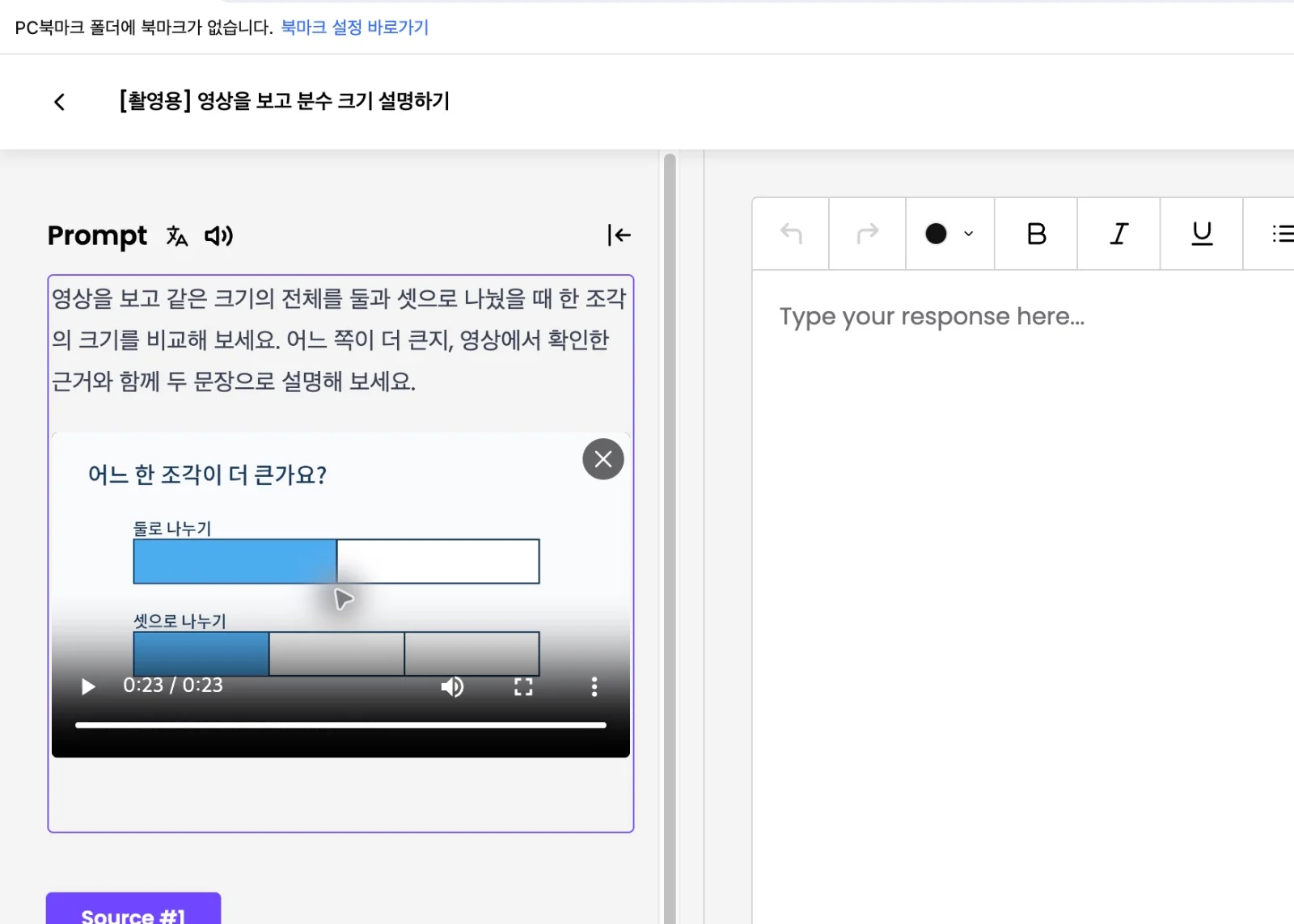Toggle underline formatting
1294x924 pixels.
click(x=1202, y=234)
